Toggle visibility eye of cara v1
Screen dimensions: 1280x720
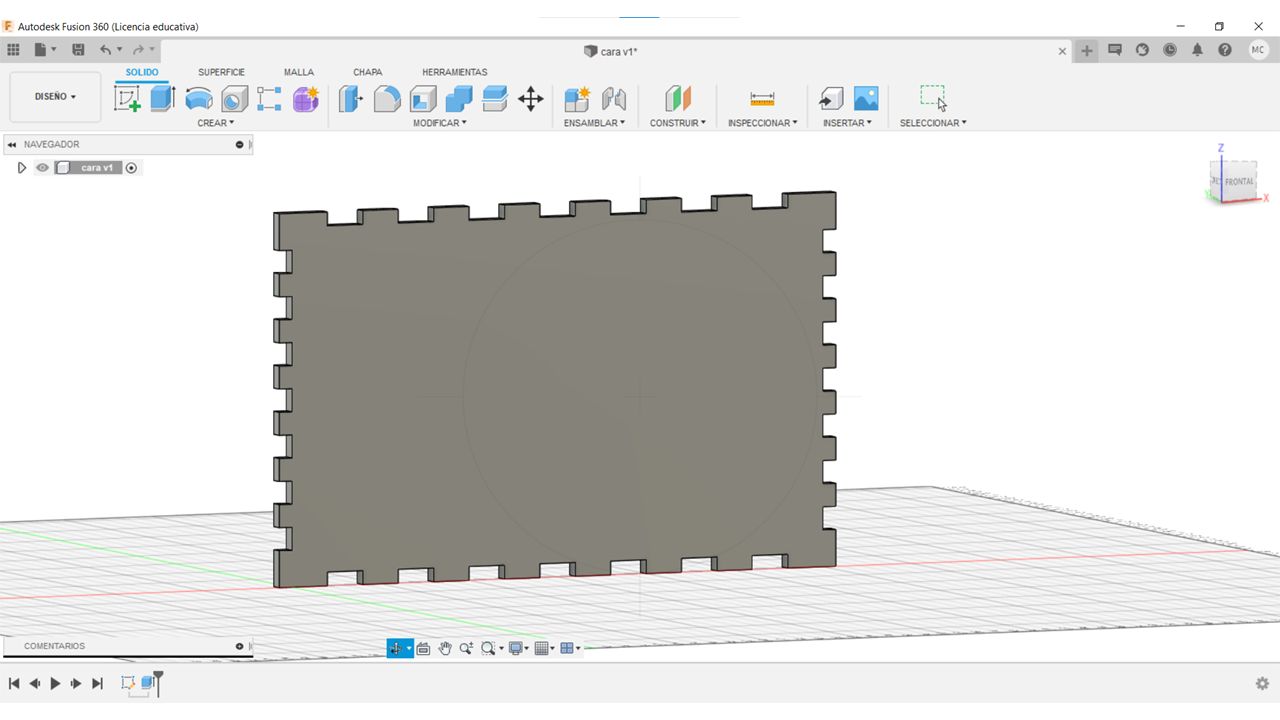pos(42,168)
